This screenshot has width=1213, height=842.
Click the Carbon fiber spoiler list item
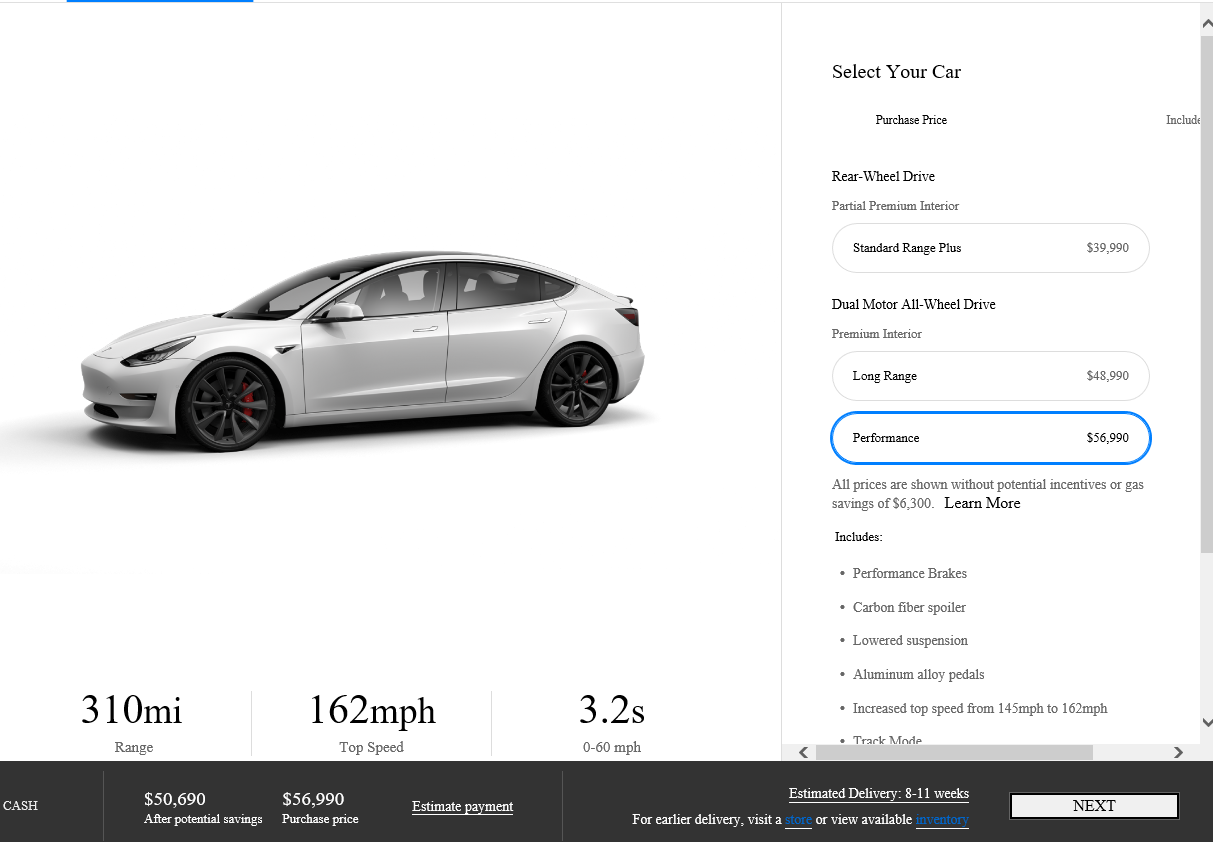click(x=909, y=608)
